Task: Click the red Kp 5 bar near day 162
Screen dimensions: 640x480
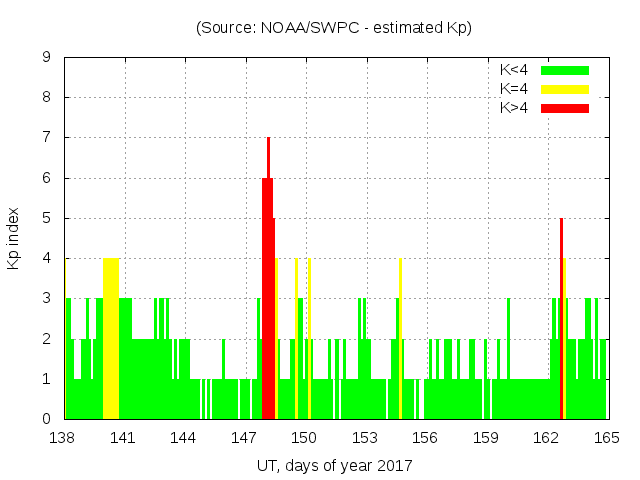Action: point(561,320)
